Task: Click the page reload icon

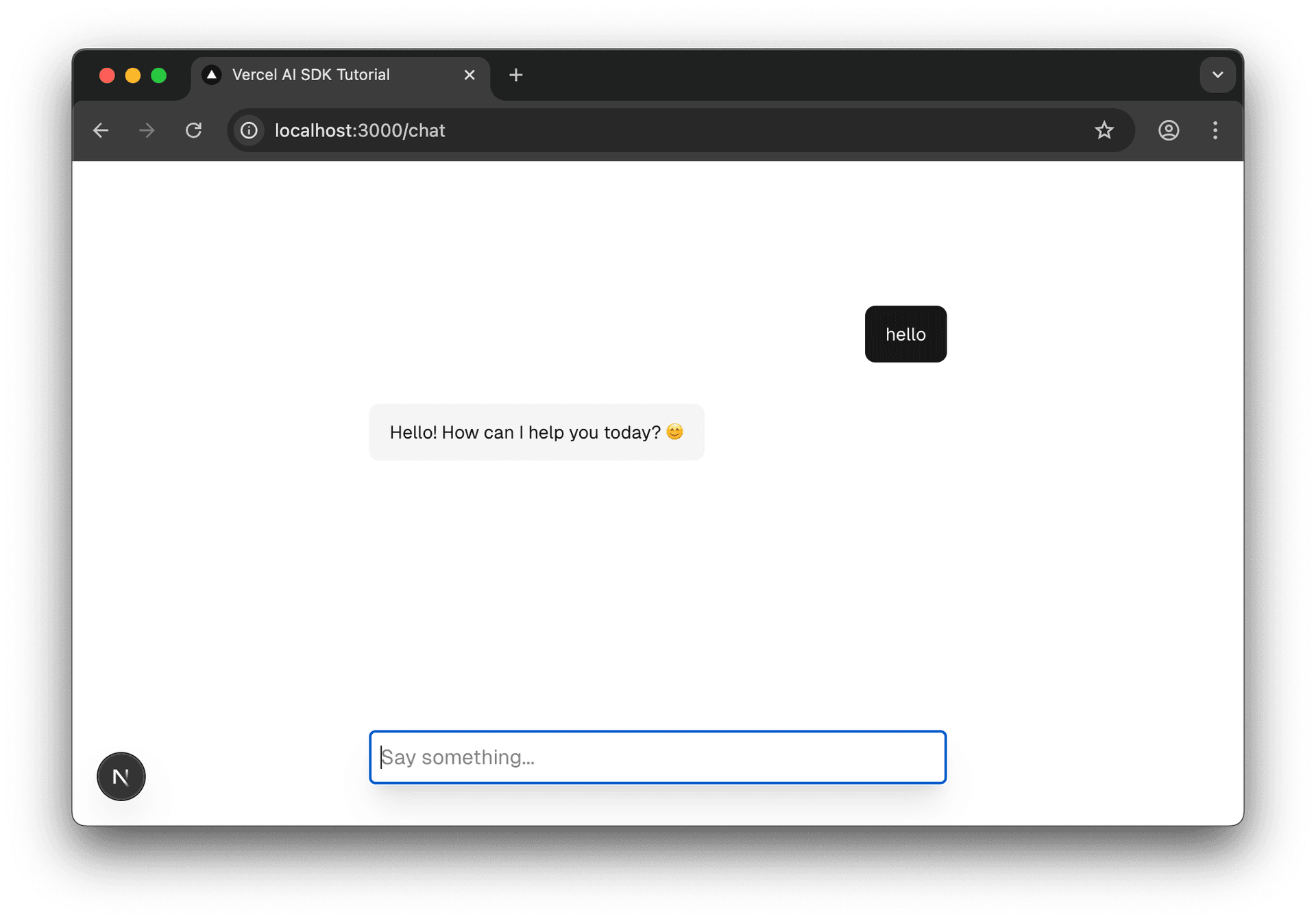Action: point(194,130)
